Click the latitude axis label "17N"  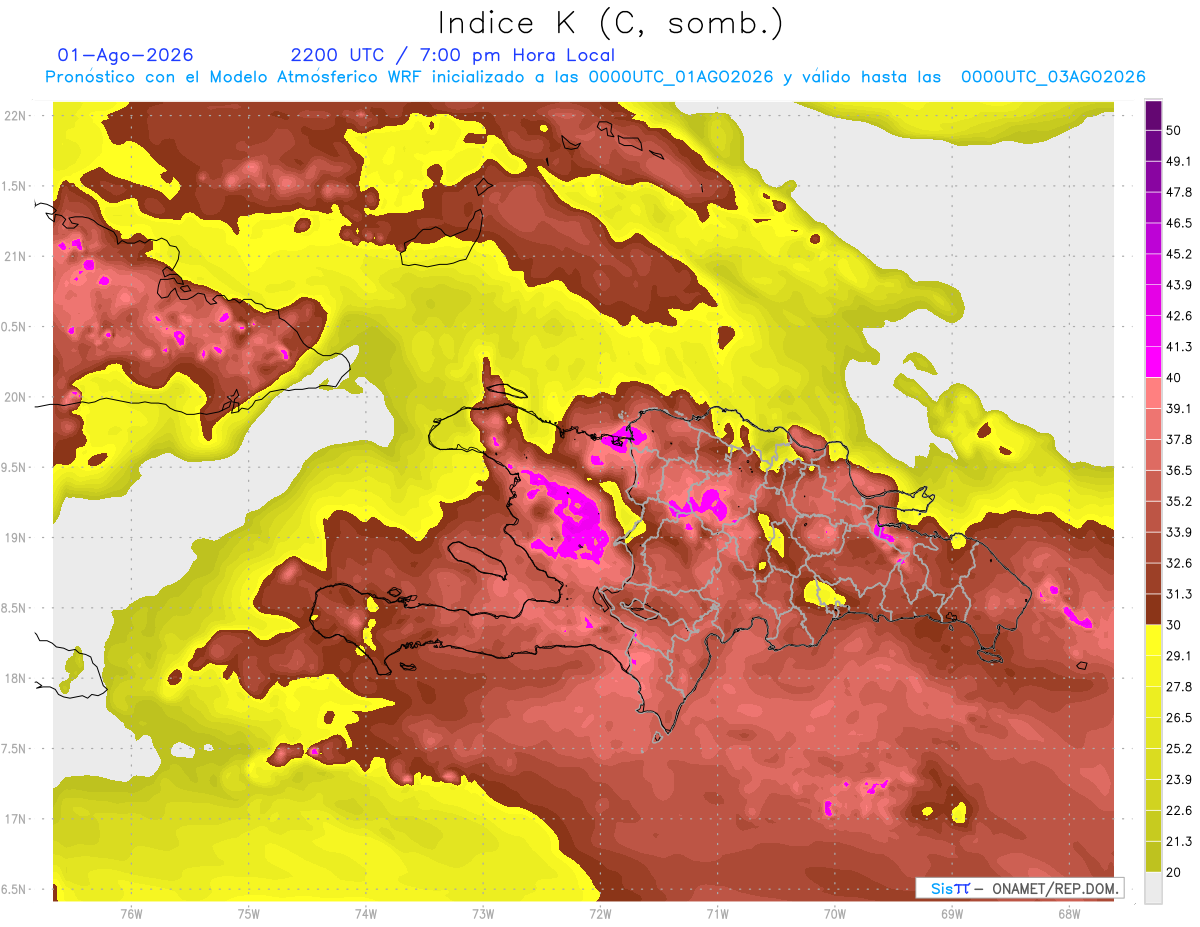coord(15,819)
